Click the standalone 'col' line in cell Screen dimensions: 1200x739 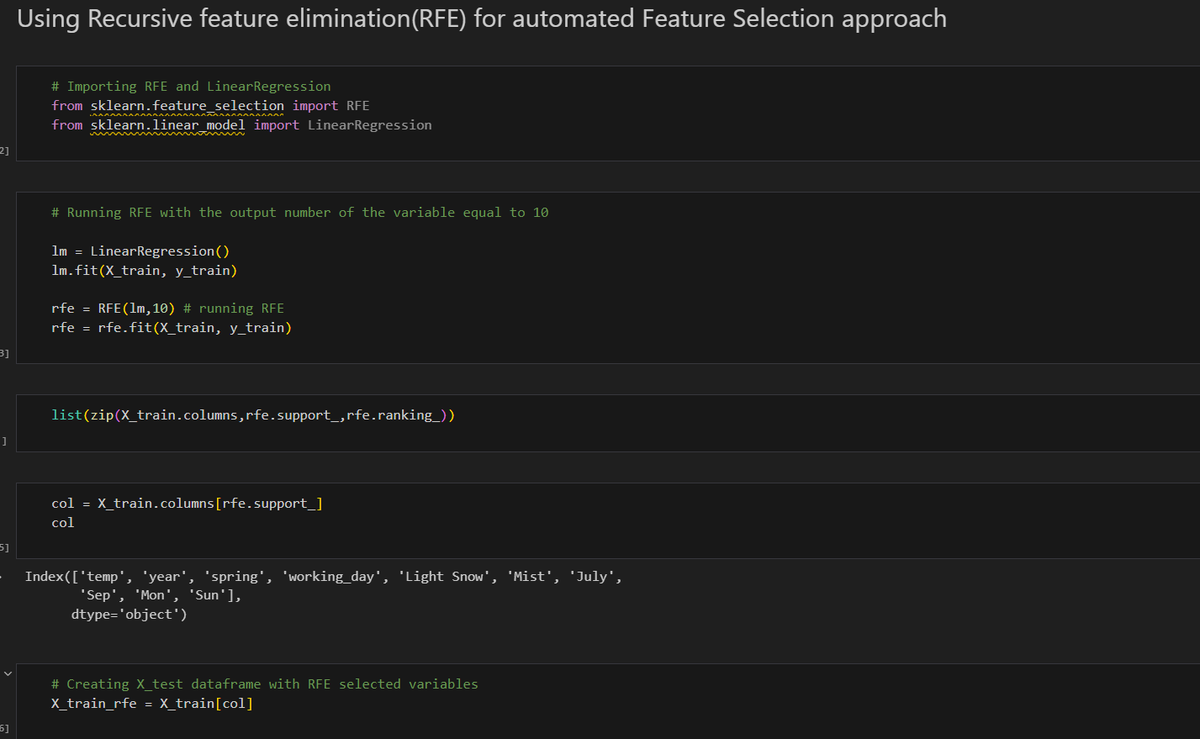pyautogui.click(x=63, y=522)
